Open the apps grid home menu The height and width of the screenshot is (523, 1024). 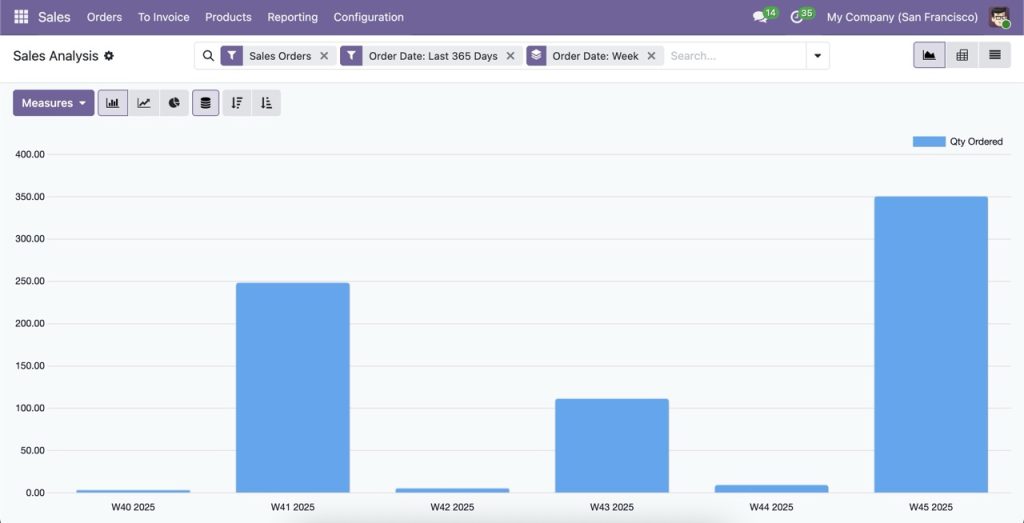21,17
